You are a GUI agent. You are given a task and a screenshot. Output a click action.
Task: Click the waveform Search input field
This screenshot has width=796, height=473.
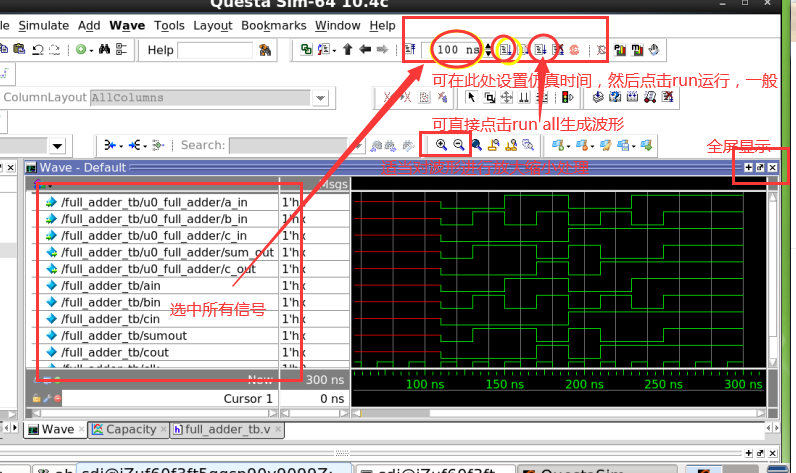point(289,146)
